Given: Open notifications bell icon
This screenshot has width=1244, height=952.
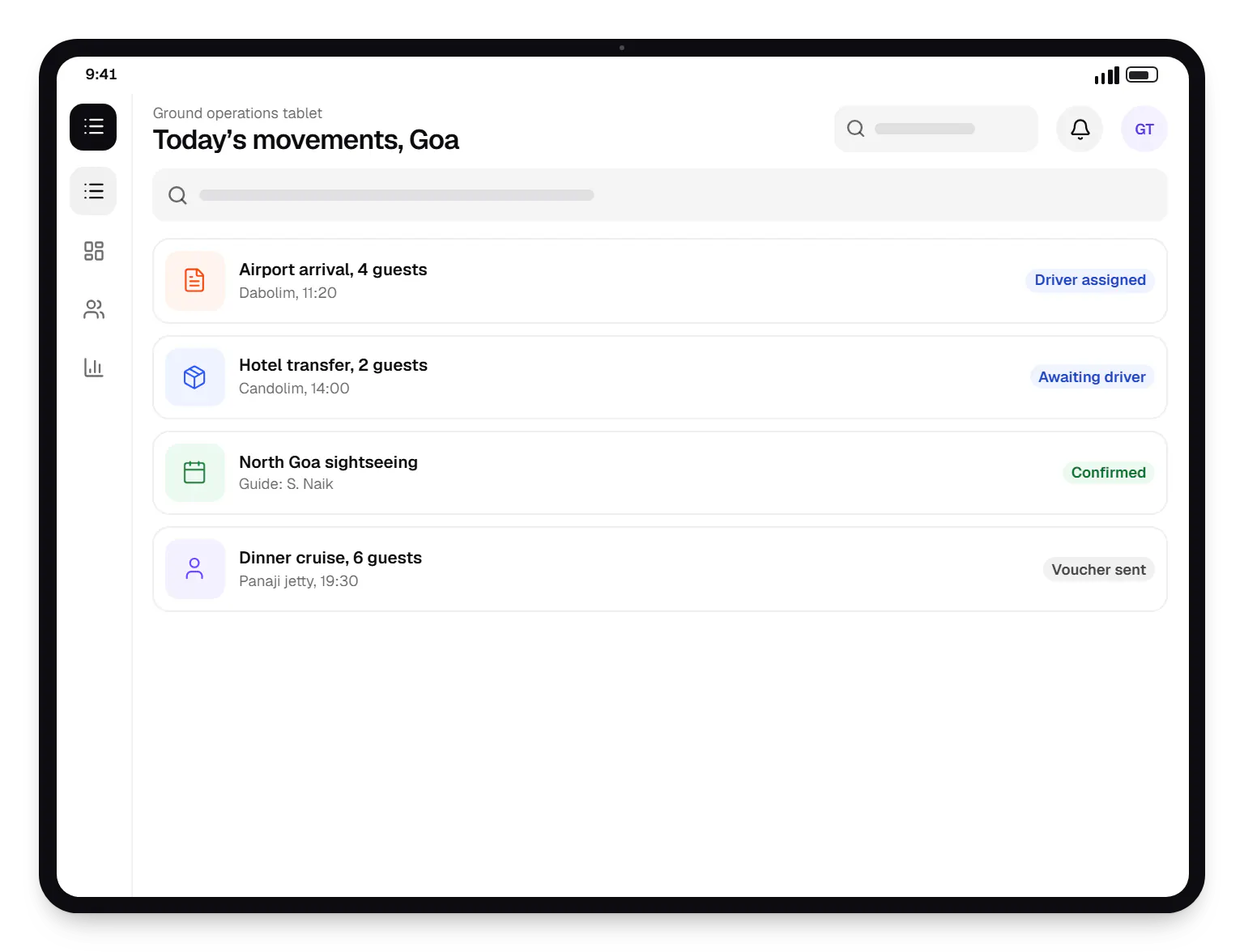Looking at the screenshot, I should 1080,129.
